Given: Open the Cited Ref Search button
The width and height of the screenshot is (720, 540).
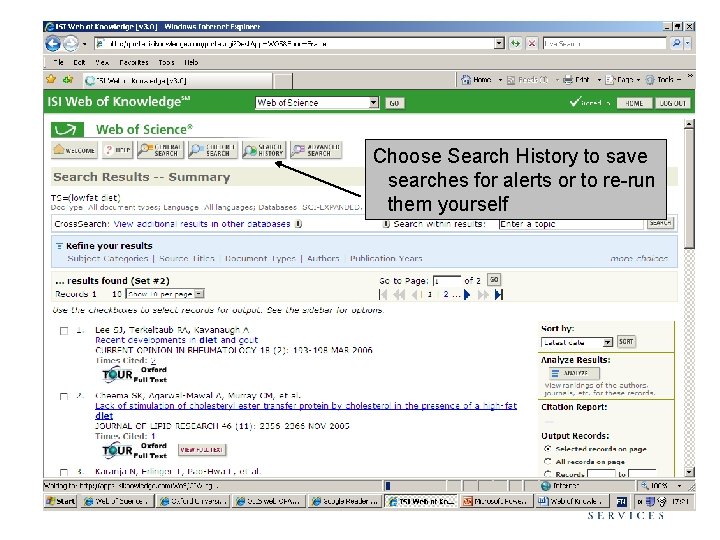Looking at the screenshot, I should click(213, 150).
